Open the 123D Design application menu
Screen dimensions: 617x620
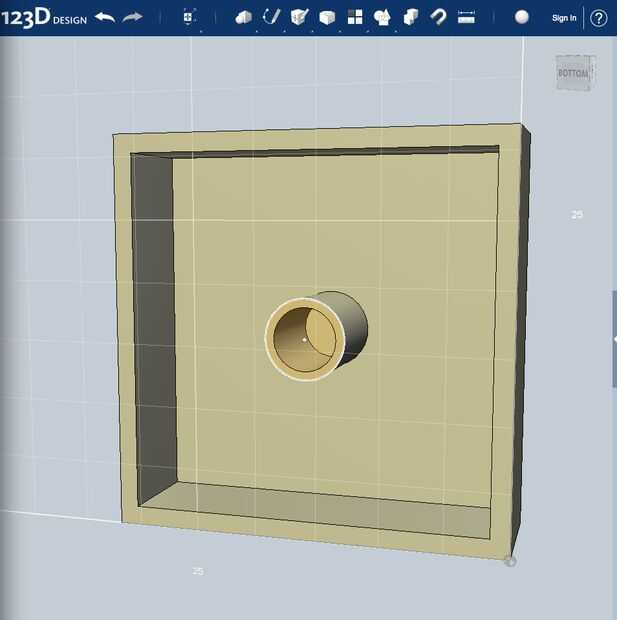[44, 17]
